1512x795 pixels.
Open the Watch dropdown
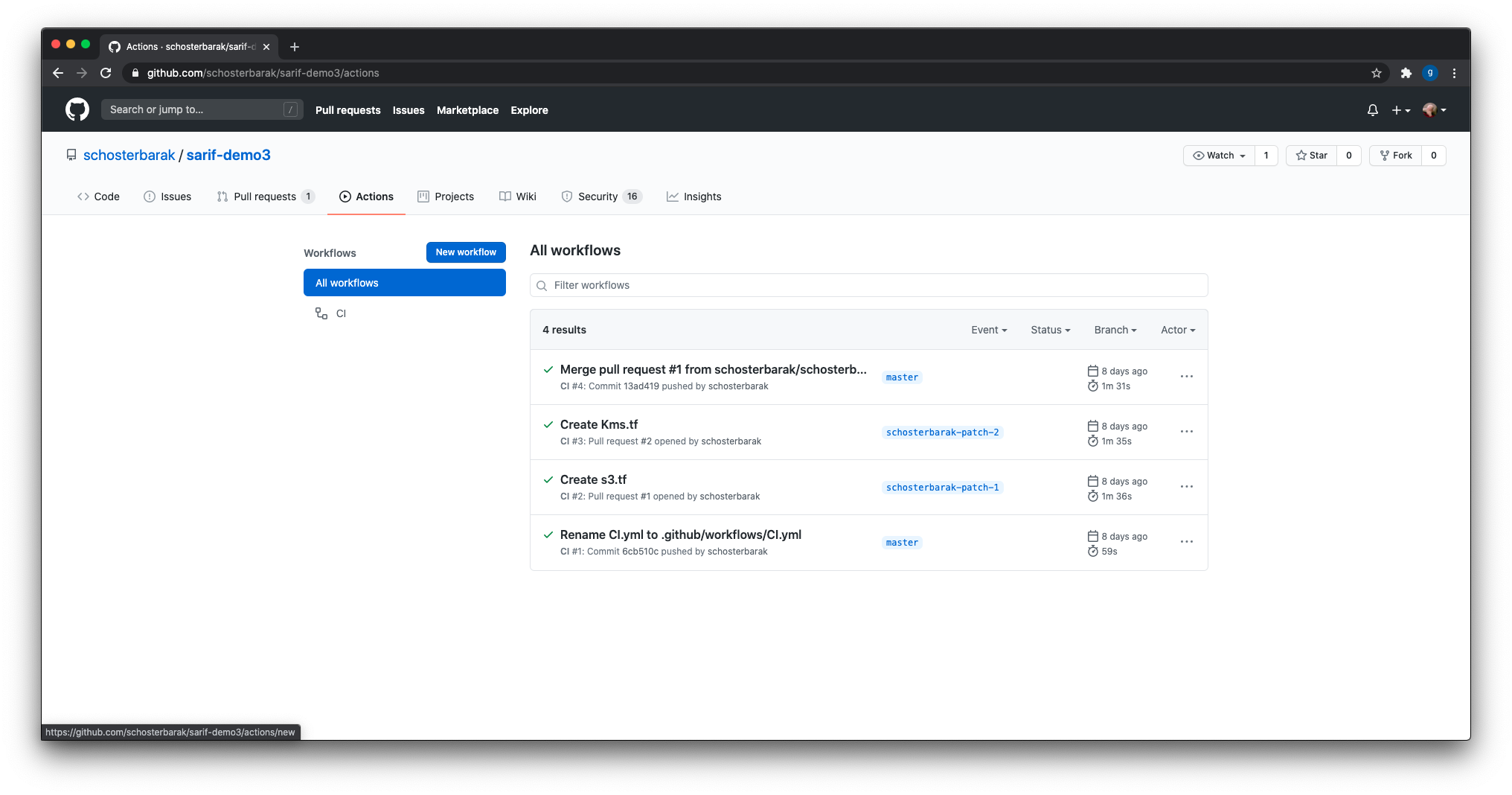(x=1219, y=156)
